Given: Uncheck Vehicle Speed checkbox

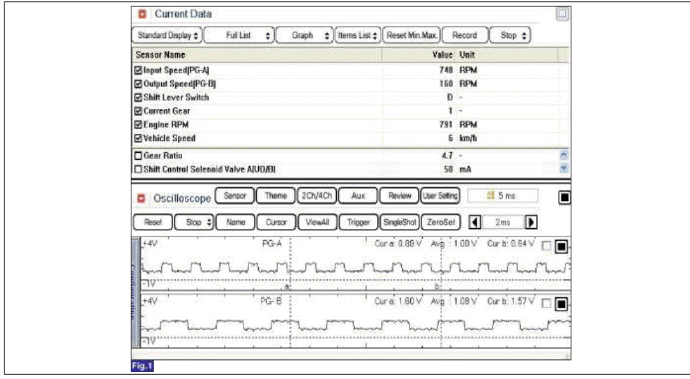Looking at the screenshot, I should coord(138,139).
